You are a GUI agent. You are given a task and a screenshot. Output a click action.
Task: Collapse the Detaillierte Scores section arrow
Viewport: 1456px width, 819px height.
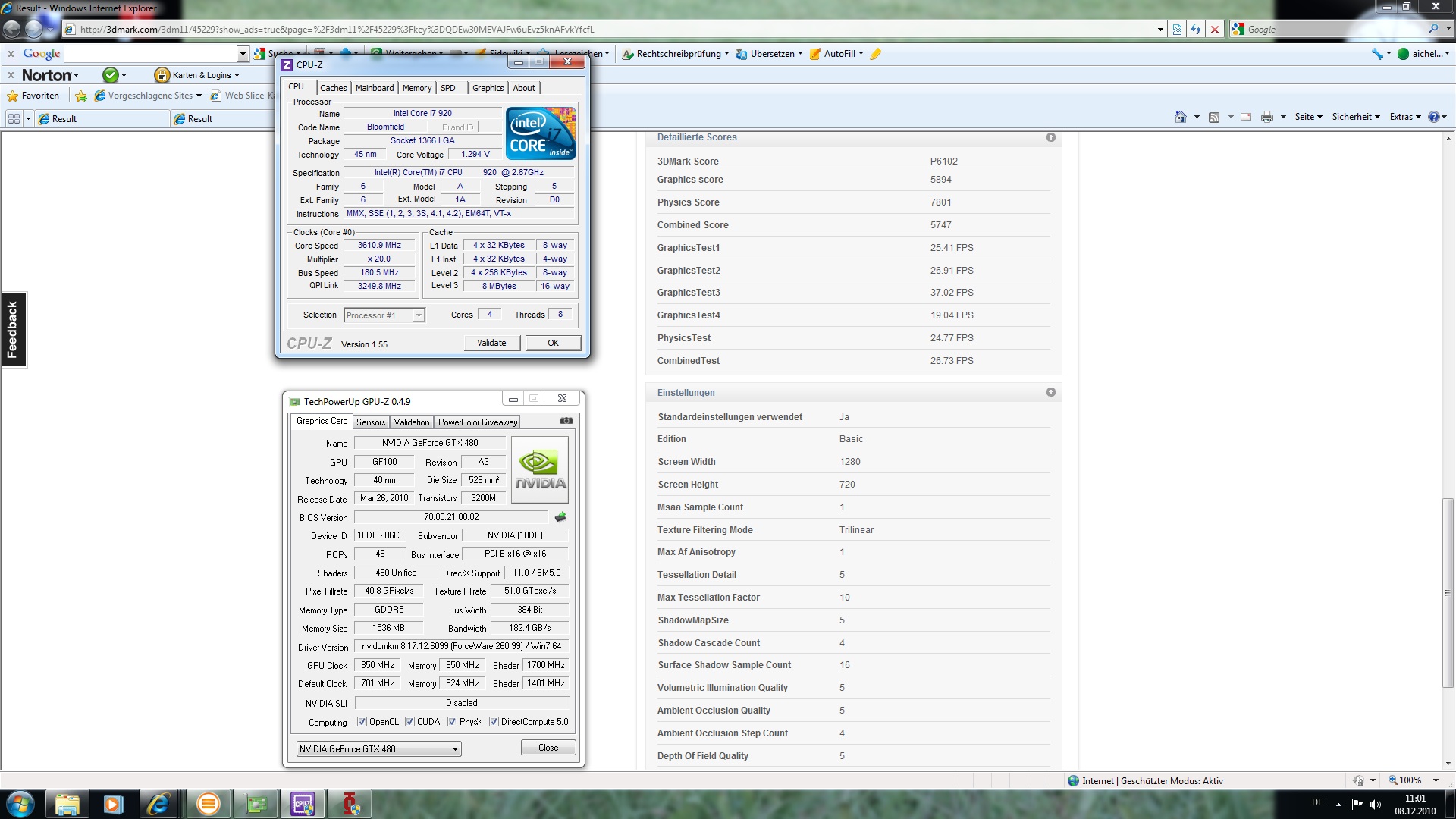(1051, 137)
